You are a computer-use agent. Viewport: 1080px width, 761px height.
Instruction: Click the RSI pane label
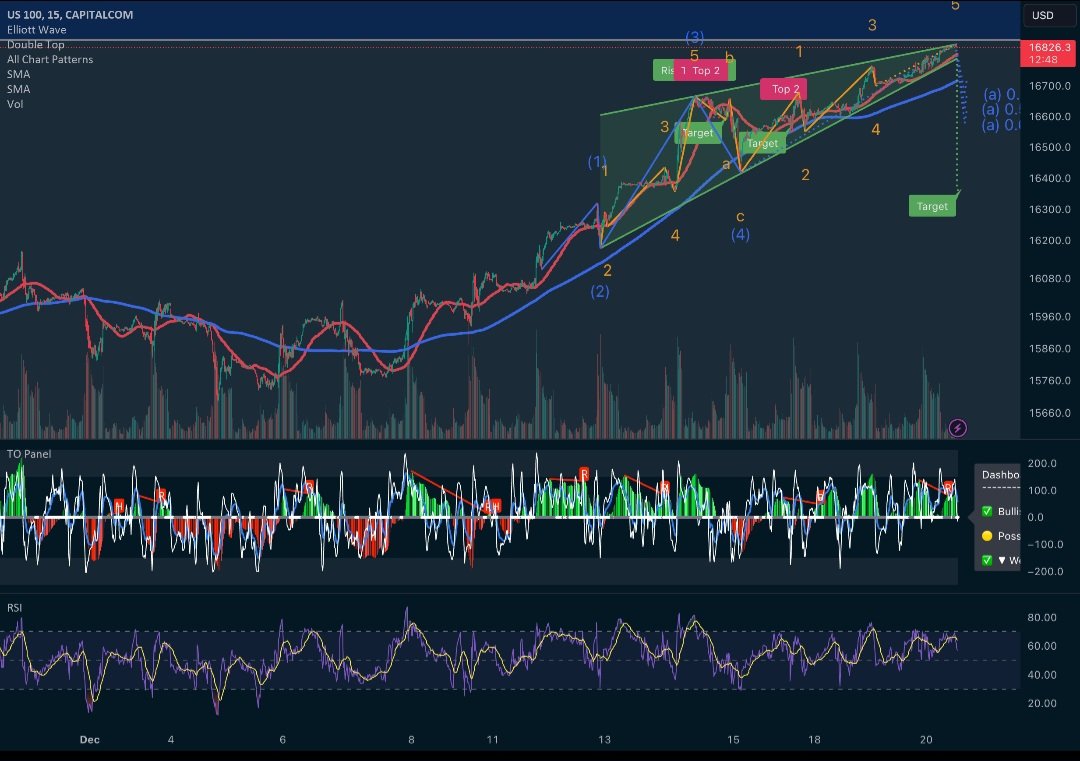(x=14, y=607)
